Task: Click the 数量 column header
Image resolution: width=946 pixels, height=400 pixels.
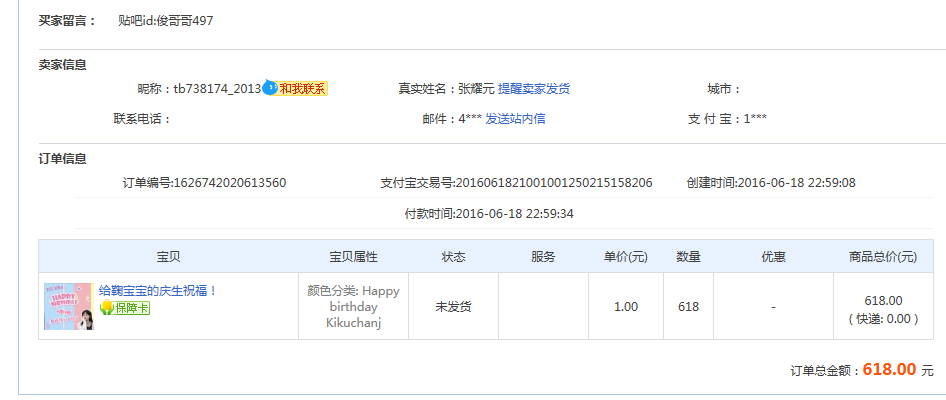Action: click(x=688, y=257)
